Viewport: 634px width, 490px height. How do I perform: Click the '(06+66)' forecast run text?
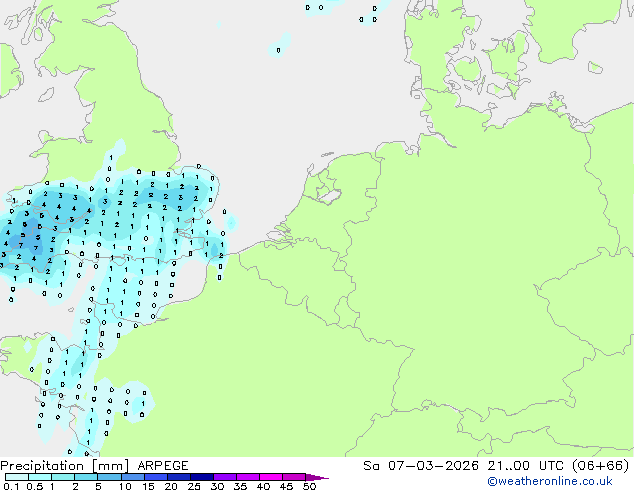click(601, 466)
